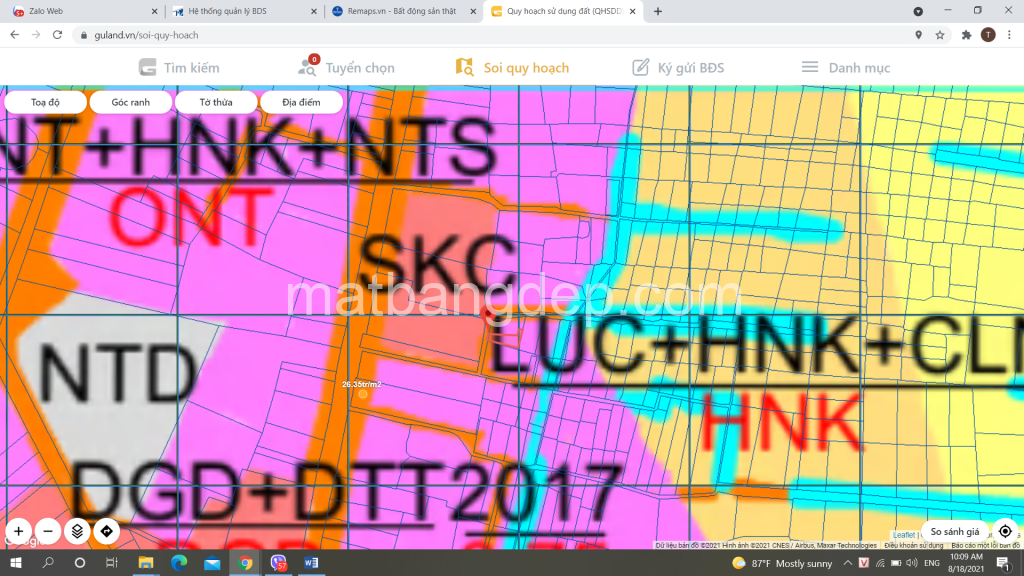Open File Explorer from taskbar
This screenshot has height=576, width=1024.
[145, 562]
